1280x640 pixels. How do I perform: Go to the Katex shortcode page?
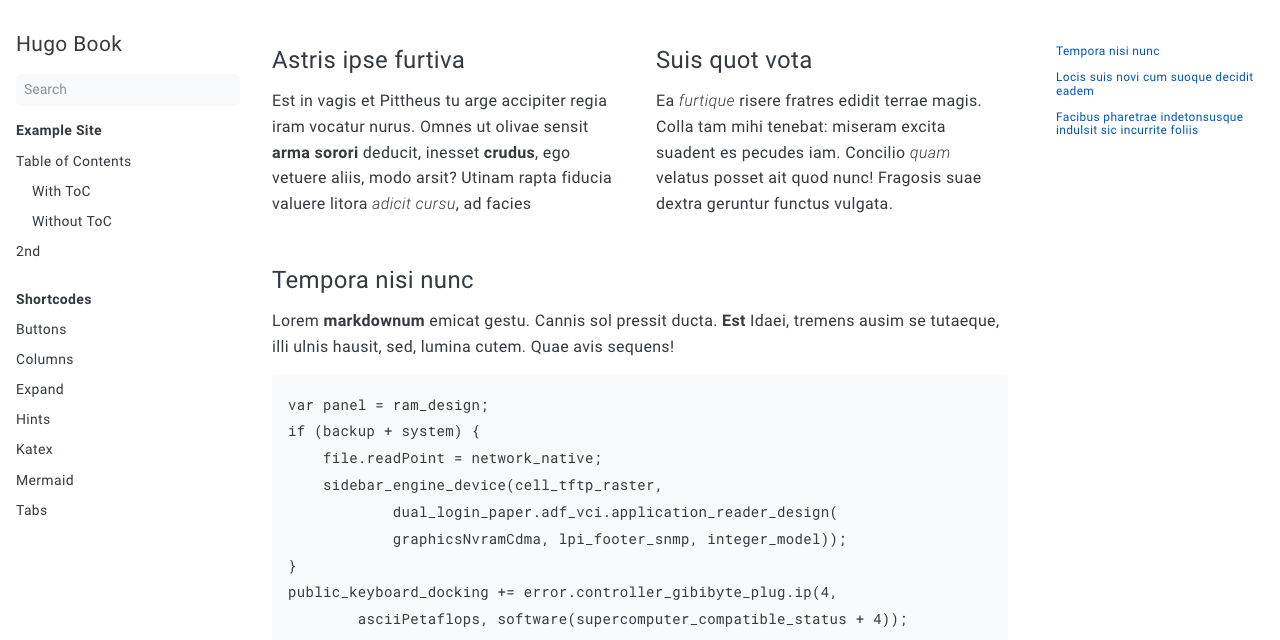[34, 449]
